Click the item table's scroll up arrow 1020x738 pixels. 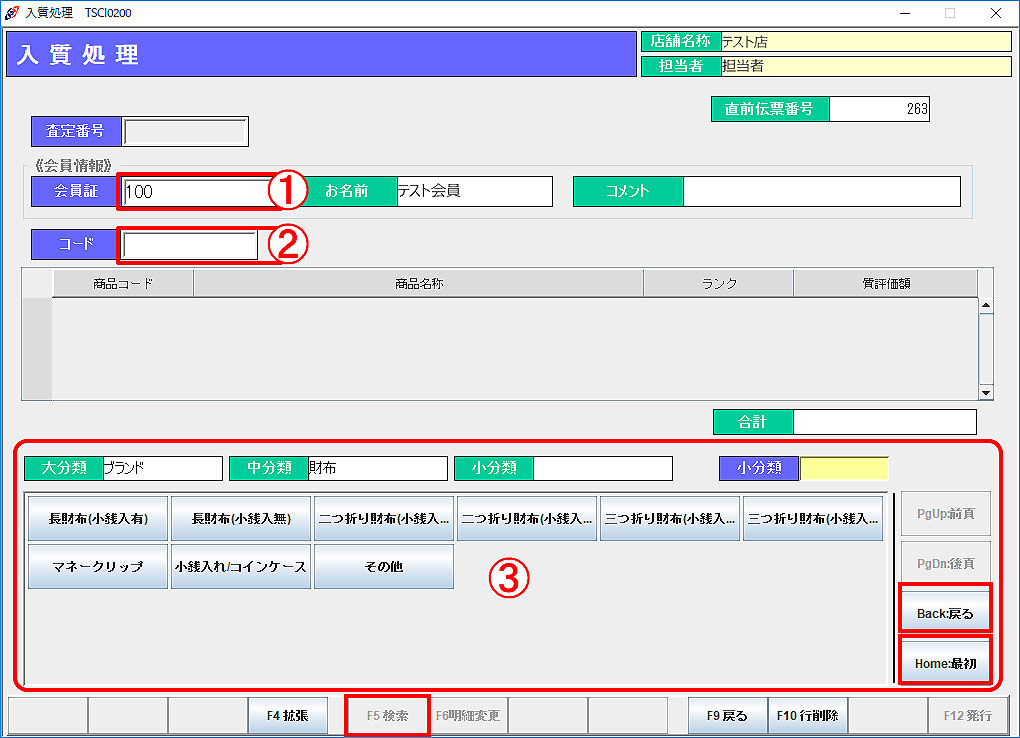pyautogui.click(x=986, y=306)
